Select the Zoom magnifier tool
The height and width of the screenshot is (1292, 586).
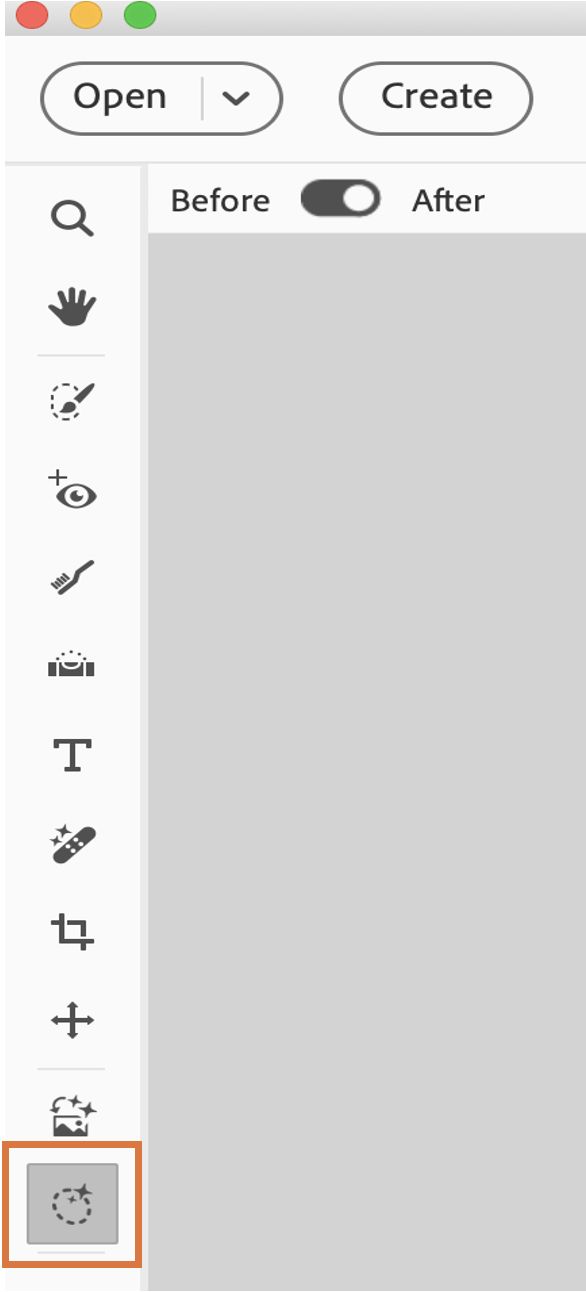click(72, 218)
